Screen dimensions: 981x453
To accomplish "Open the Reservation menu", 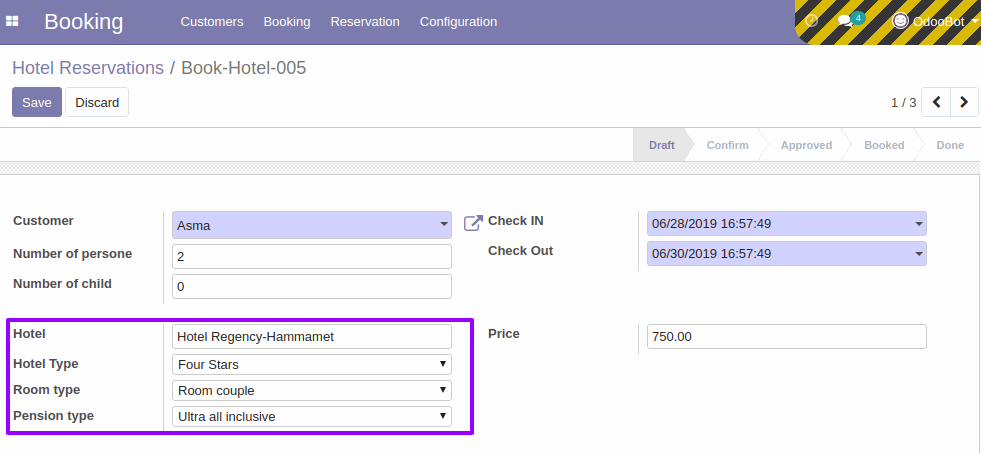I will click(x=365, y=22).
